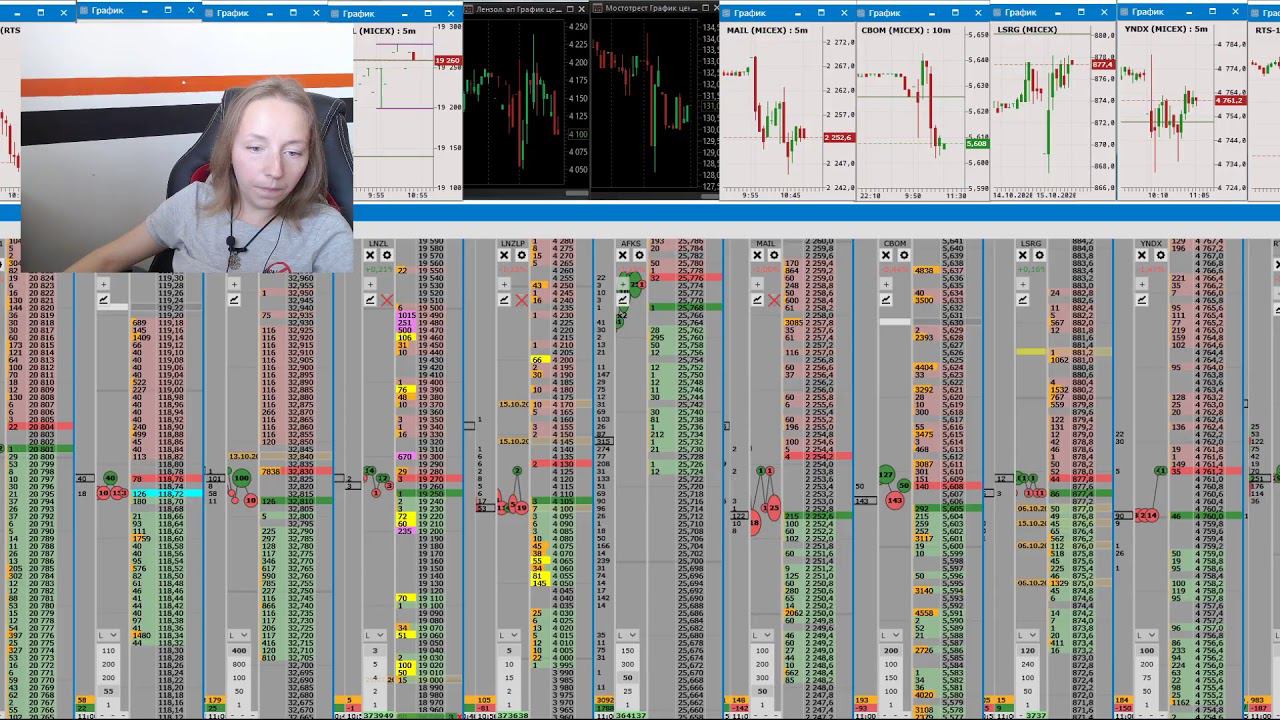Screen dimensions: 1280x720
Task: Open MAIL order book settings gear
Action: coord(774,256)
